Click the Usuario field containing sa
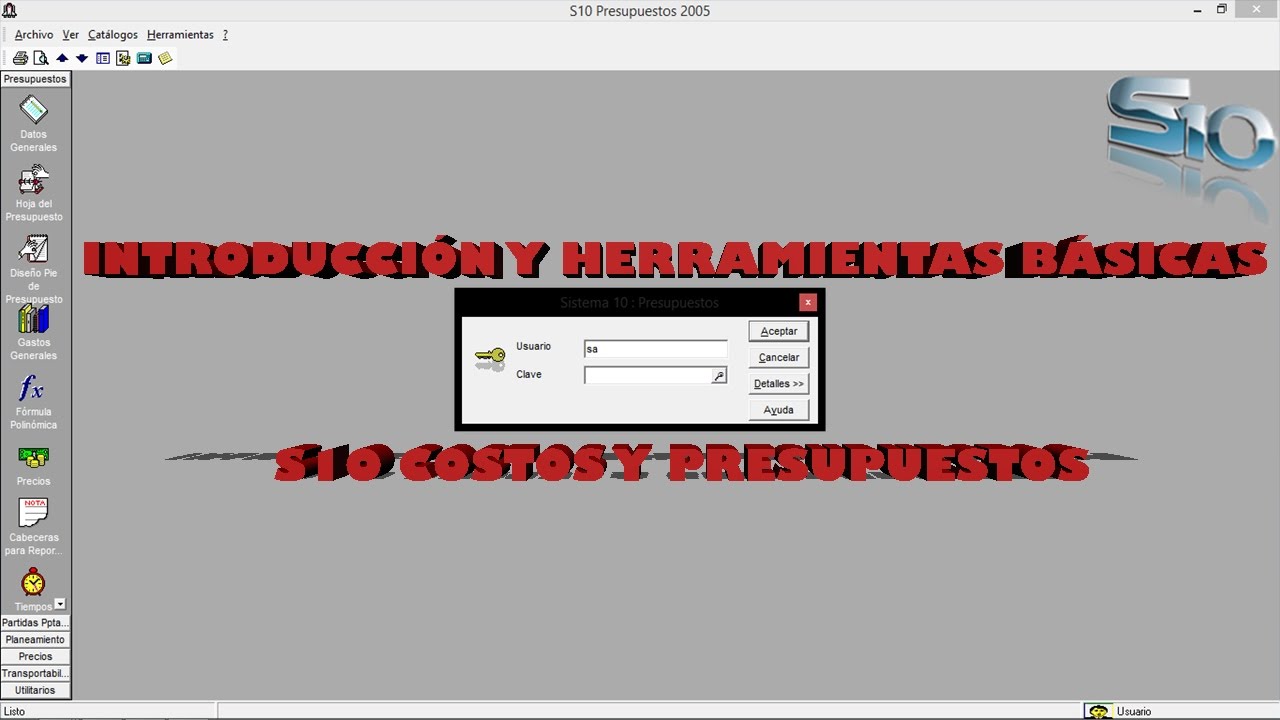Image resolution: width=1280 pixels, height=720 pixels. tap(656, 349)
